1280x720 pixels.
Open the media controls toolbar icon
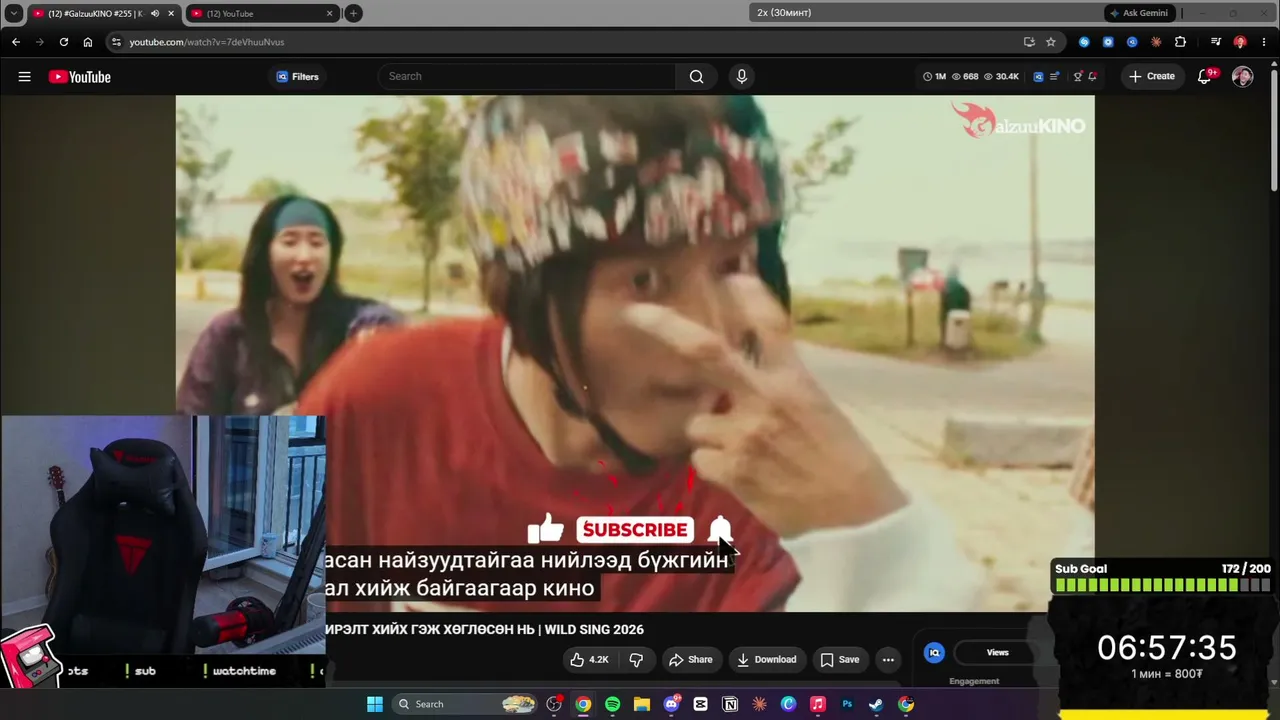coord(1215,42)
